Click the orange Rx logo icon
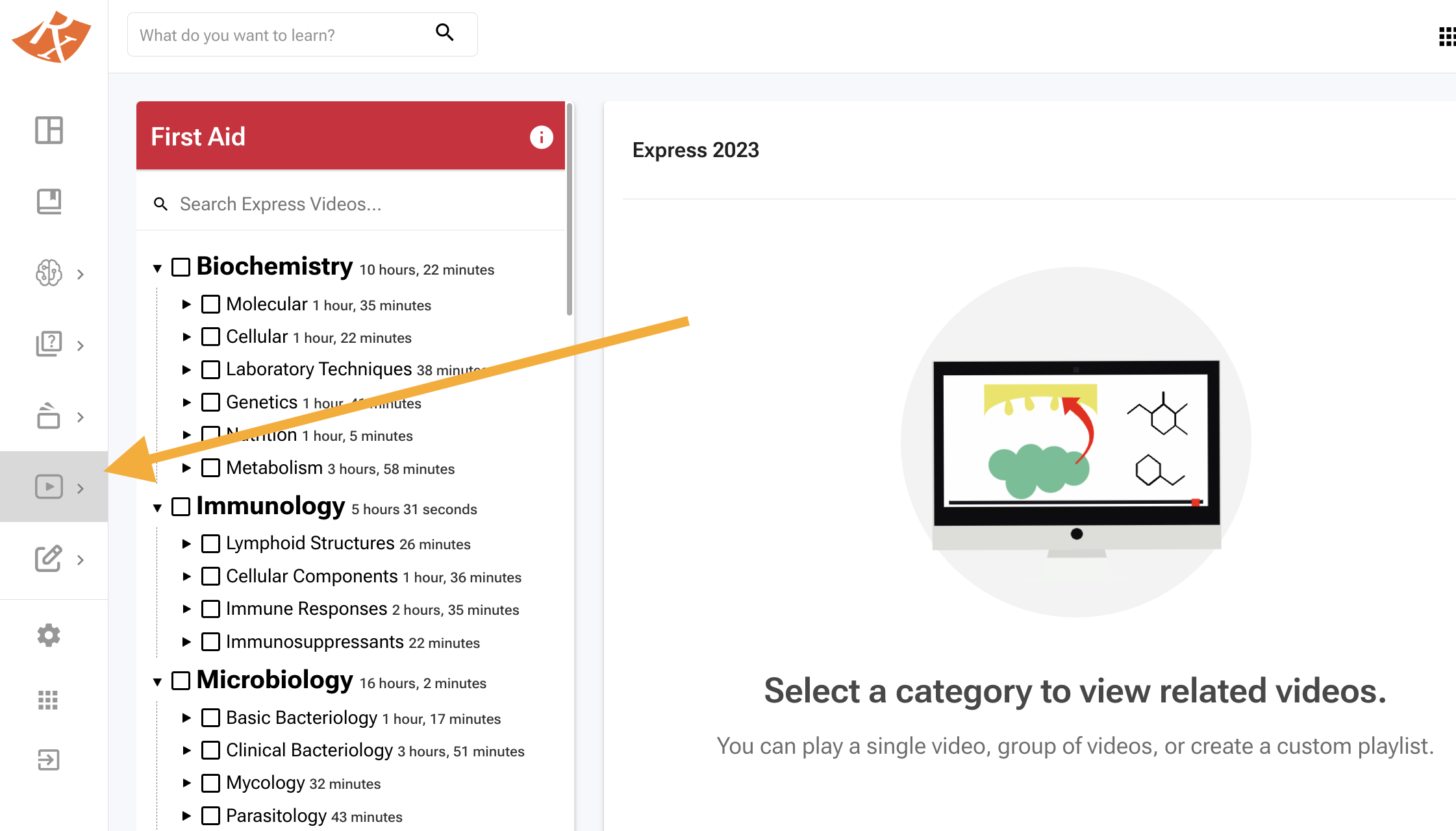The height and width of the screenshot is (831, 1456). point(52,36)
